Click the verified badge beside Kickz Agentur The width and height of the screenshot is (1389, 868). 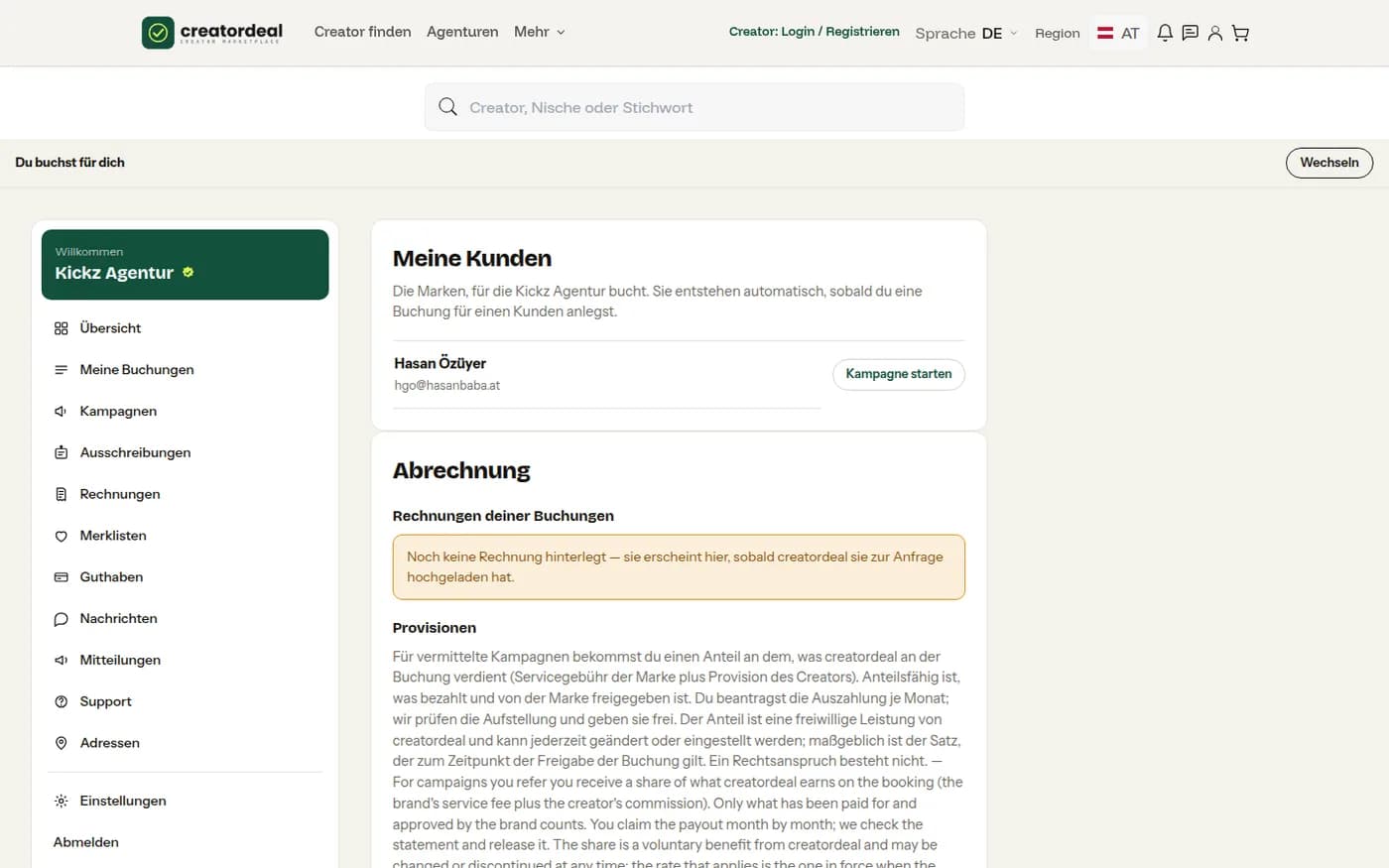(188, 272)
